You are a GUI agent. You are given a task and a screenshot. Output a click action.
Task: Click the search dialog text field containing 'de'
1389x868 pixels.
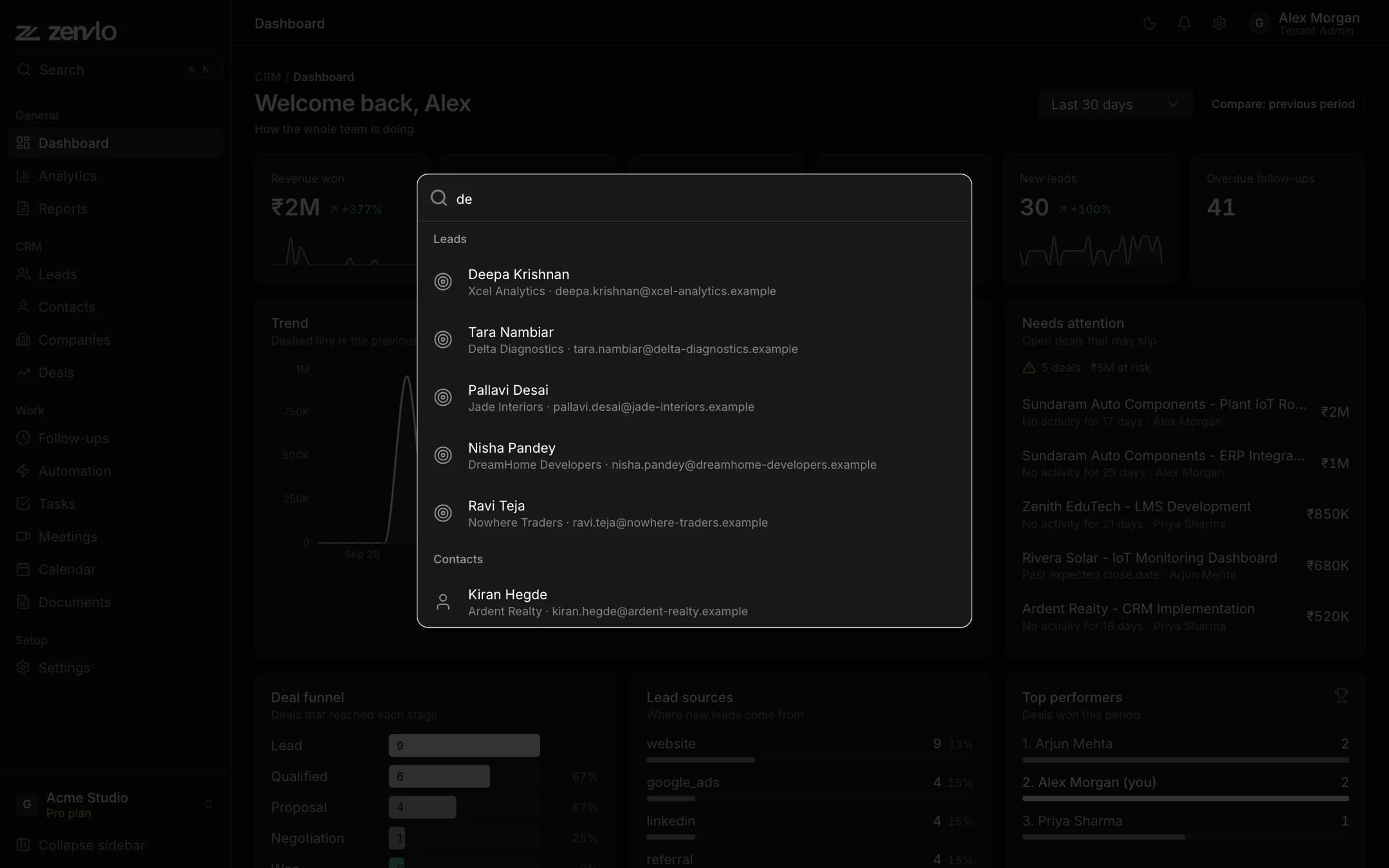point(707,199)
